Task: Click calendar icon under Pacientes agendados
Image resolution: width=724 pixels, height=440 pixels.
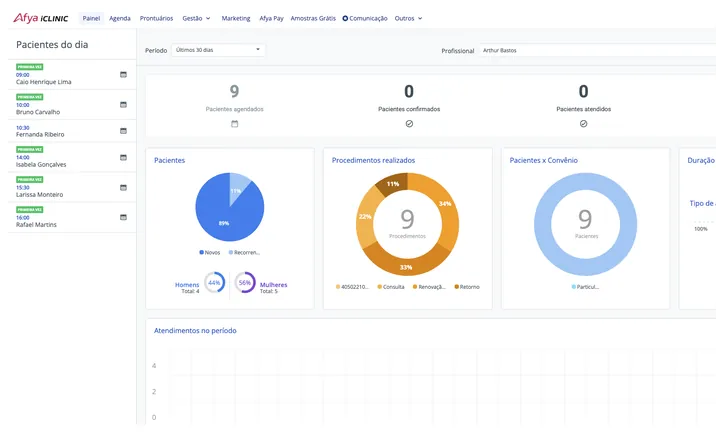Action: pyautogui.click(x=235, y=124)
